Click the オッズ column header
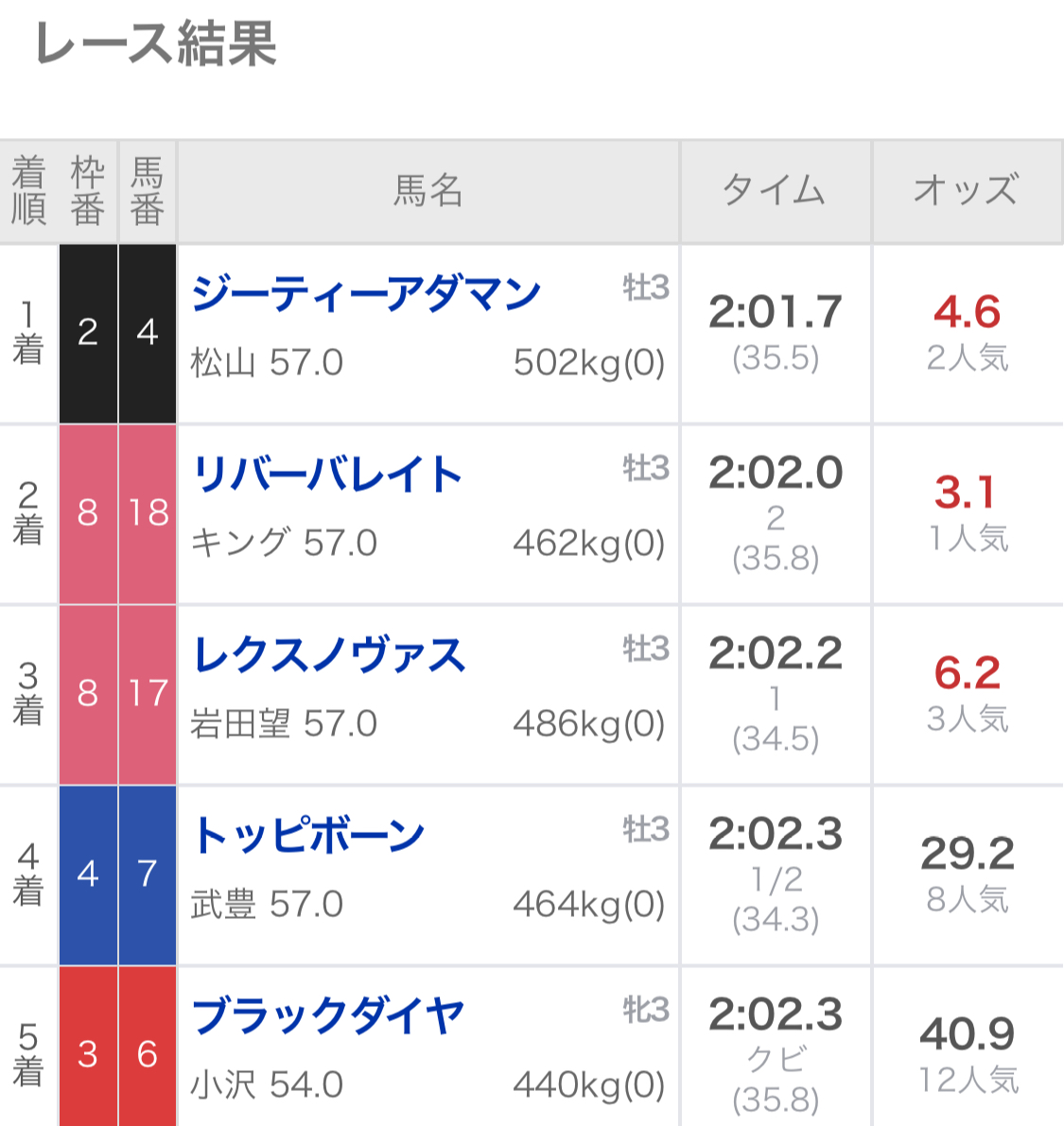The image size is (1064, 1126). click(x=967, y=192)
